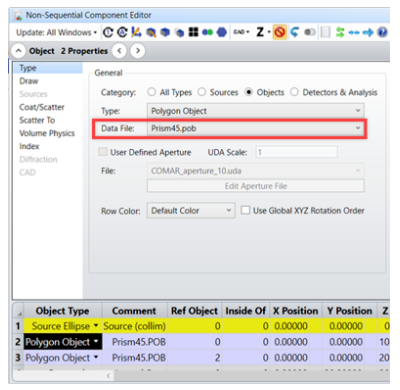Image resolution: width=400 pixels, height=390 pixels.
Task: Click the red prohibition circle toolbar icon
Action: (x=280, y=32)
